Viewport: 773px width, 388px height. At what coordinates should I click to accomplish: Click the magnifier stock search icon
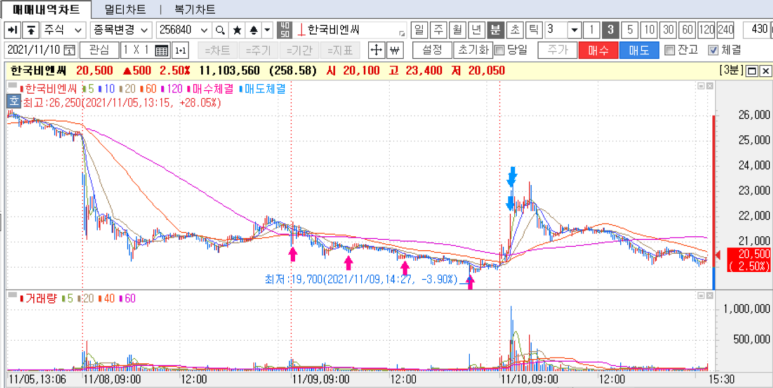pyautogui.click(x=220, y=30)
